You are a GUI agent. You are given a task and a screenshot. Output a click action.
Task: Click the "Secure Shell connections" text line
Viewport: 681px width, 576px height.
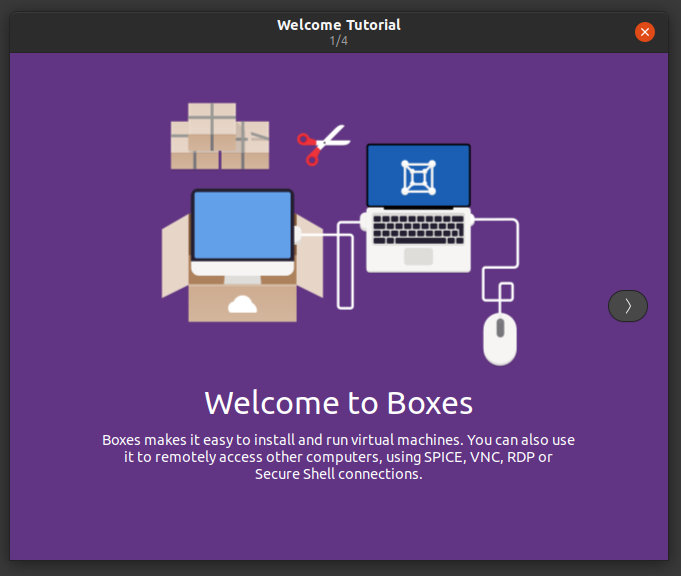pyautogui.click(x=338, y=474)
